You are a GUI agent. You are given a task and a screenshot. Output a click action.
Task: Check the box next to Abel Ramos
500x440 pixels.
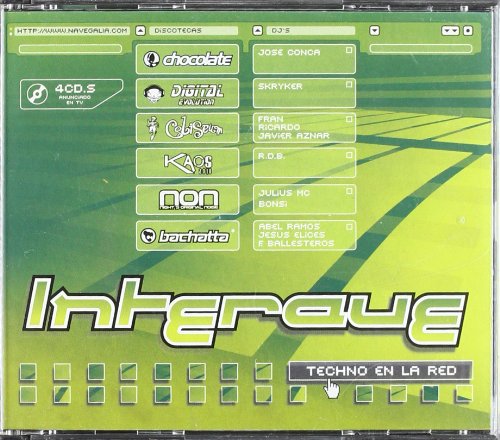(x=349, y=227)
